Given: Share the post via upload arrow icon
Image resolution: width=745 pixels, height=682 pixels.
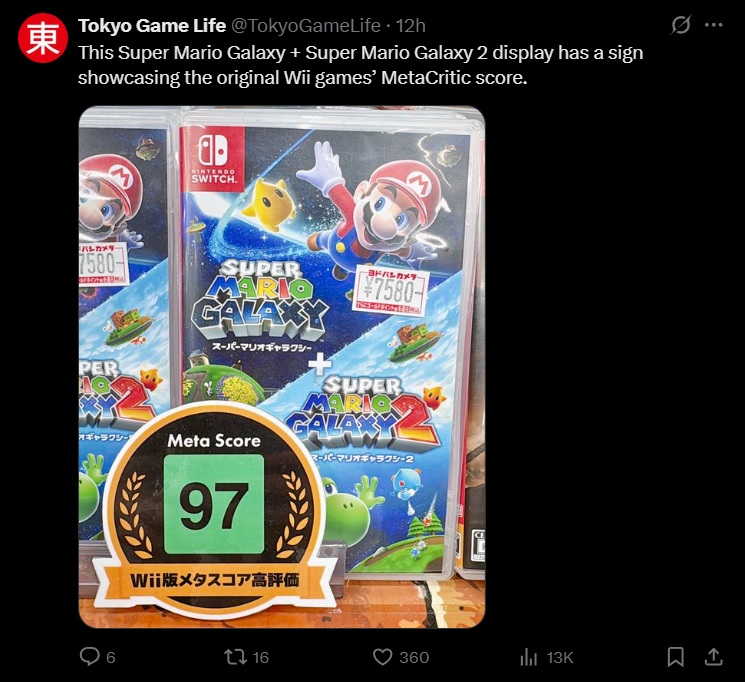Looking at the screenshot, I should 713,657.
